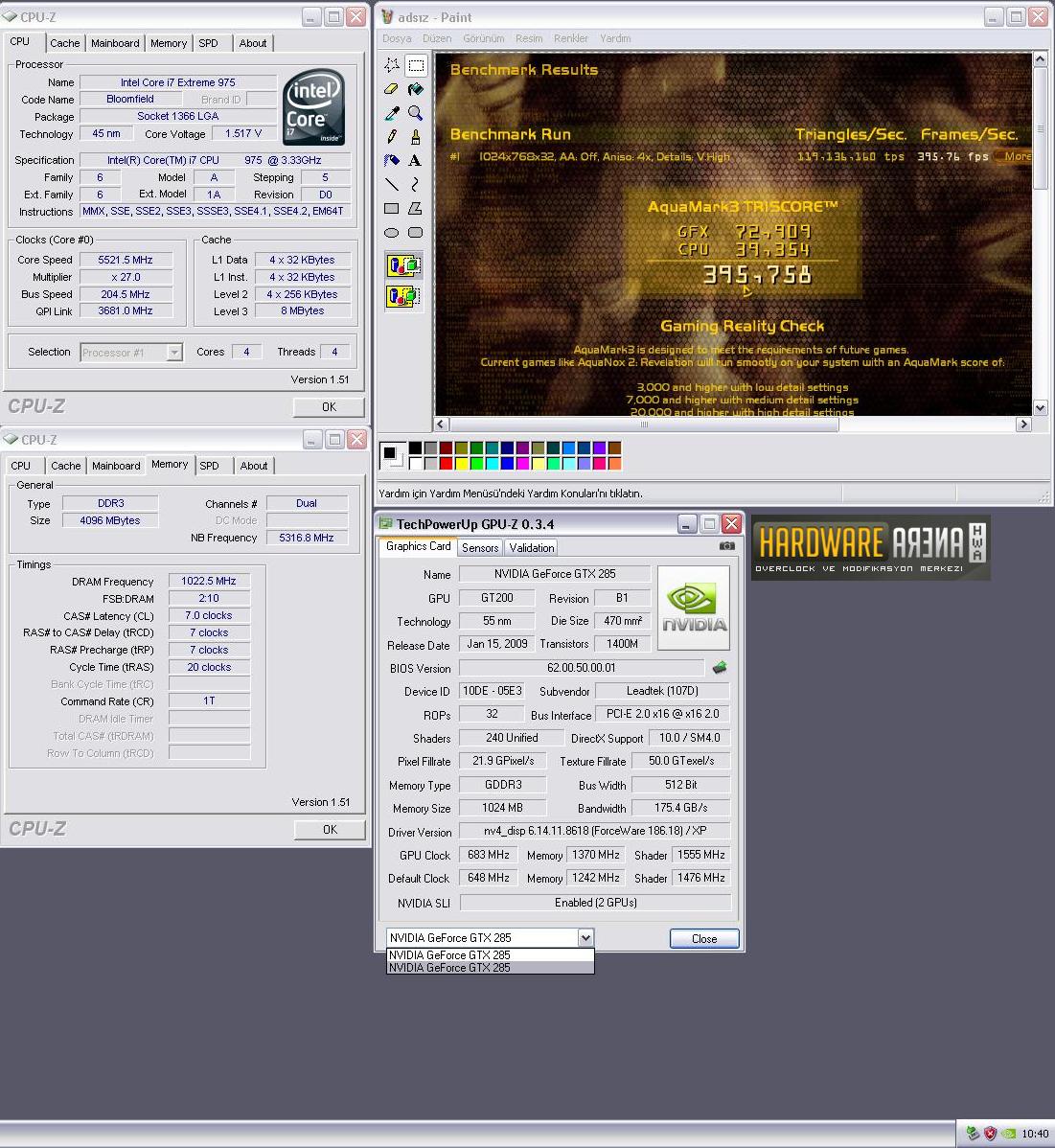Image resolution: width=1055 pixels, height=1148 pixels.
Task: Click Paint's horizontal scrollbar right arrow
Action: [x=1023, y=424]
